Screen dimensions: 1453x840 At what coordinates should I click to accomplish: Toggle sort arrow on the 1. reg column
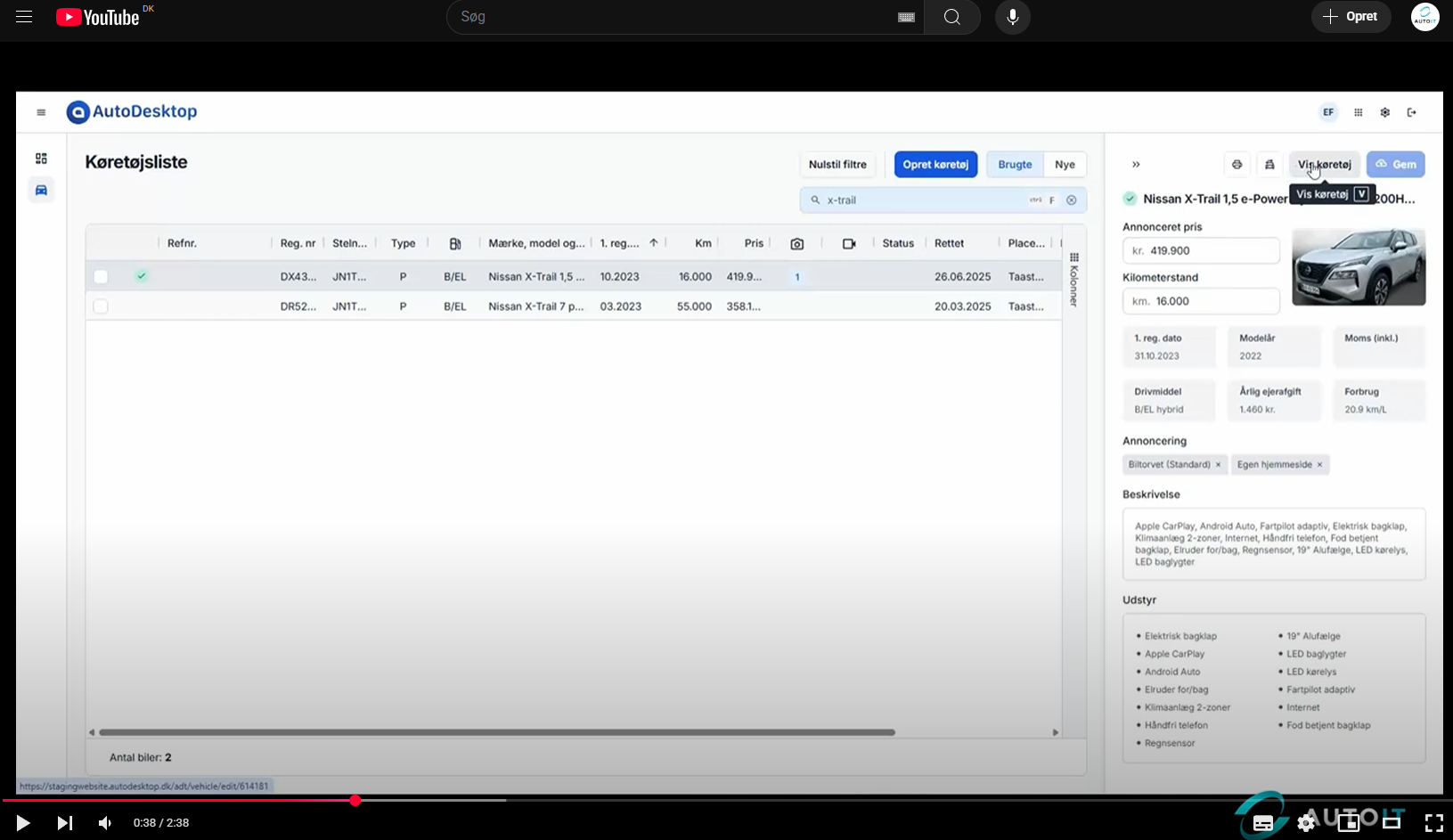pos(654,243)
